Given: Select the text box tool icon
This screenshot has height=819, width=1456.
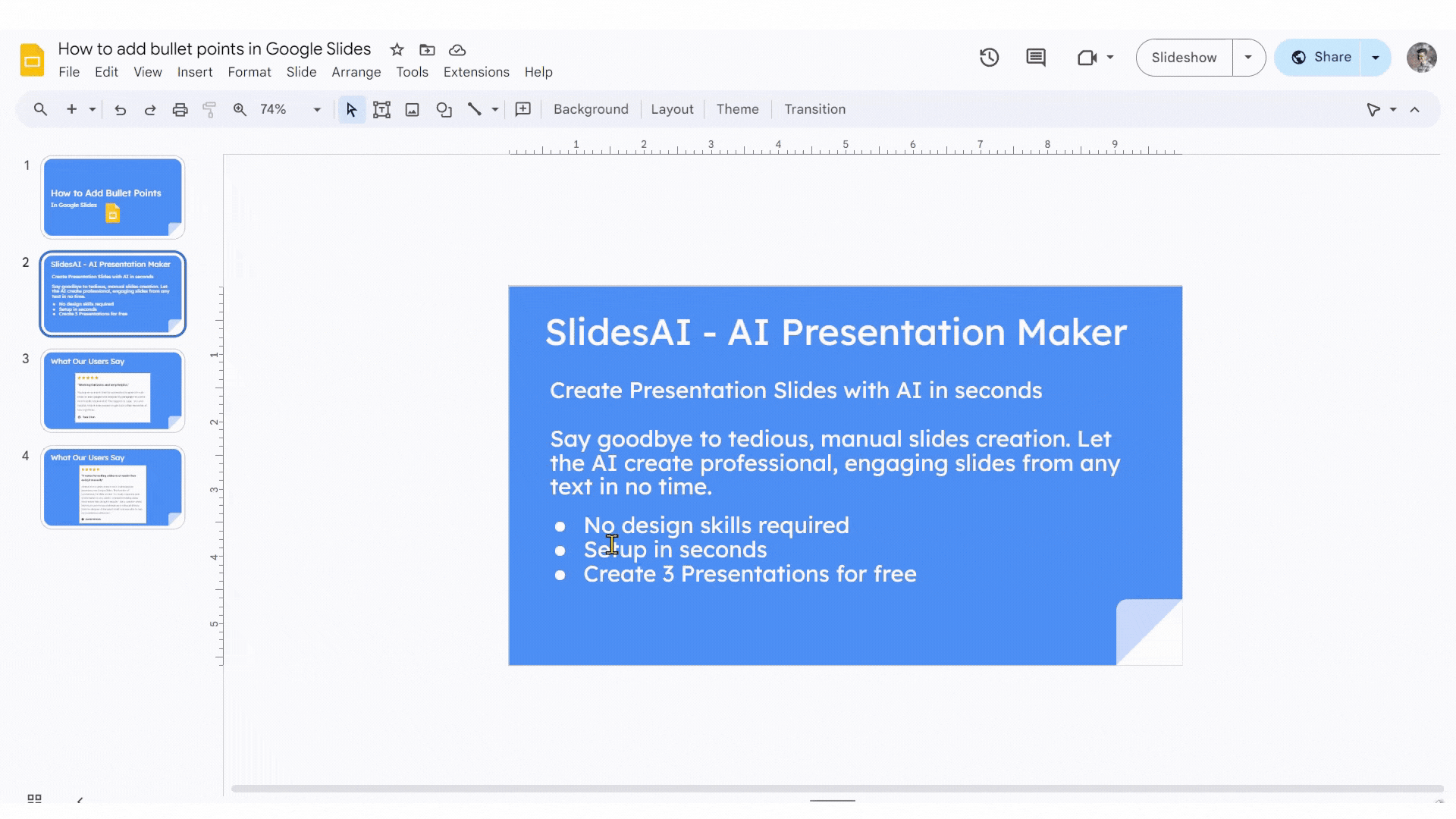Looking at the screenshot, I should click(x=381, y=109).
